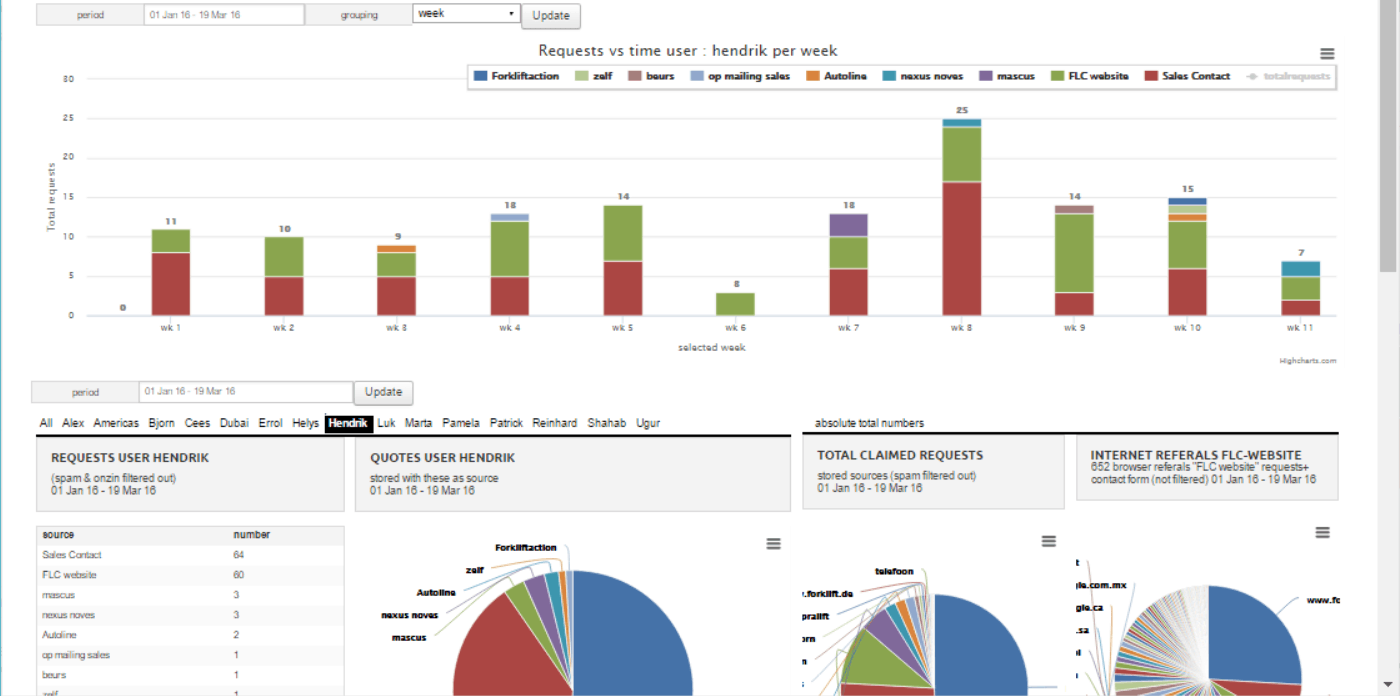1400x696 pixels.
Task: Click the 'FLC website' row in the source table
Action: (190, 575)
